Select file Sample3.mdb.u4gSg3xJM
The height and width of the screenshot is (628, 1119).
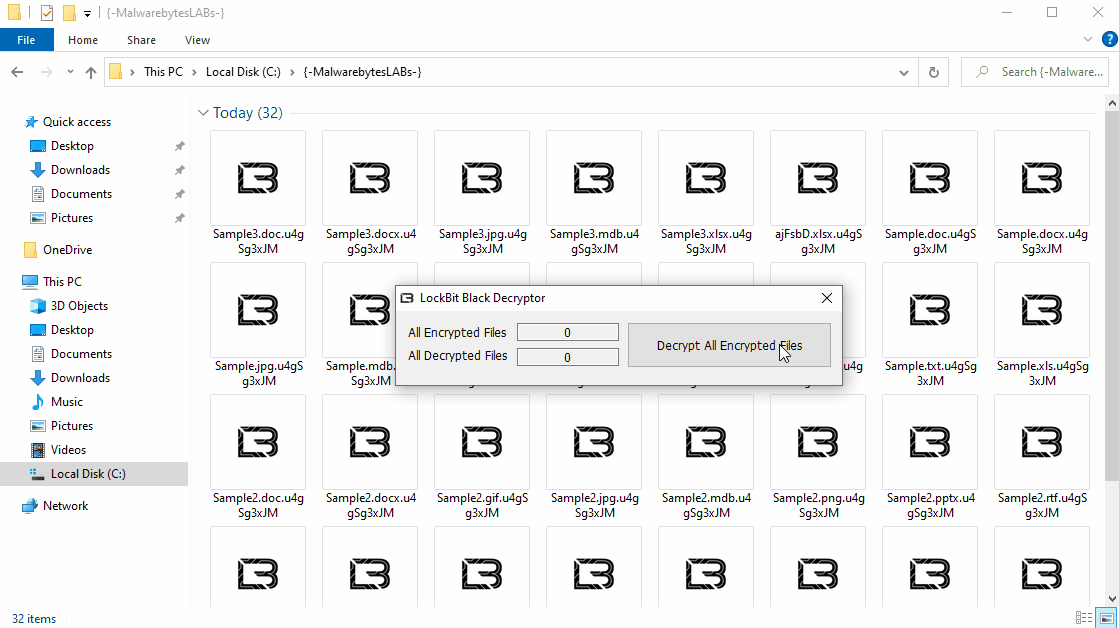pyautogui.click(x=594, y=193)
